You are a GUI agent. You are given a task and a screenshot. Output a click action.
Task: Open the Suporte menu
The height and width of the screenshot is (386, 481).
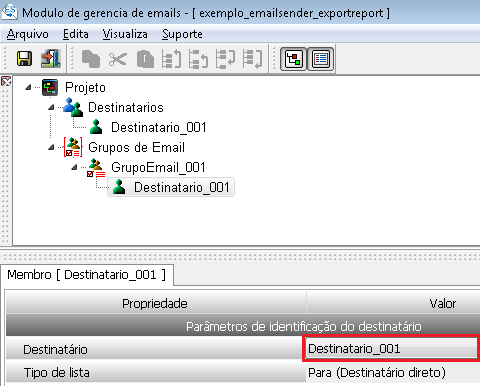click(x=182, y=34)
